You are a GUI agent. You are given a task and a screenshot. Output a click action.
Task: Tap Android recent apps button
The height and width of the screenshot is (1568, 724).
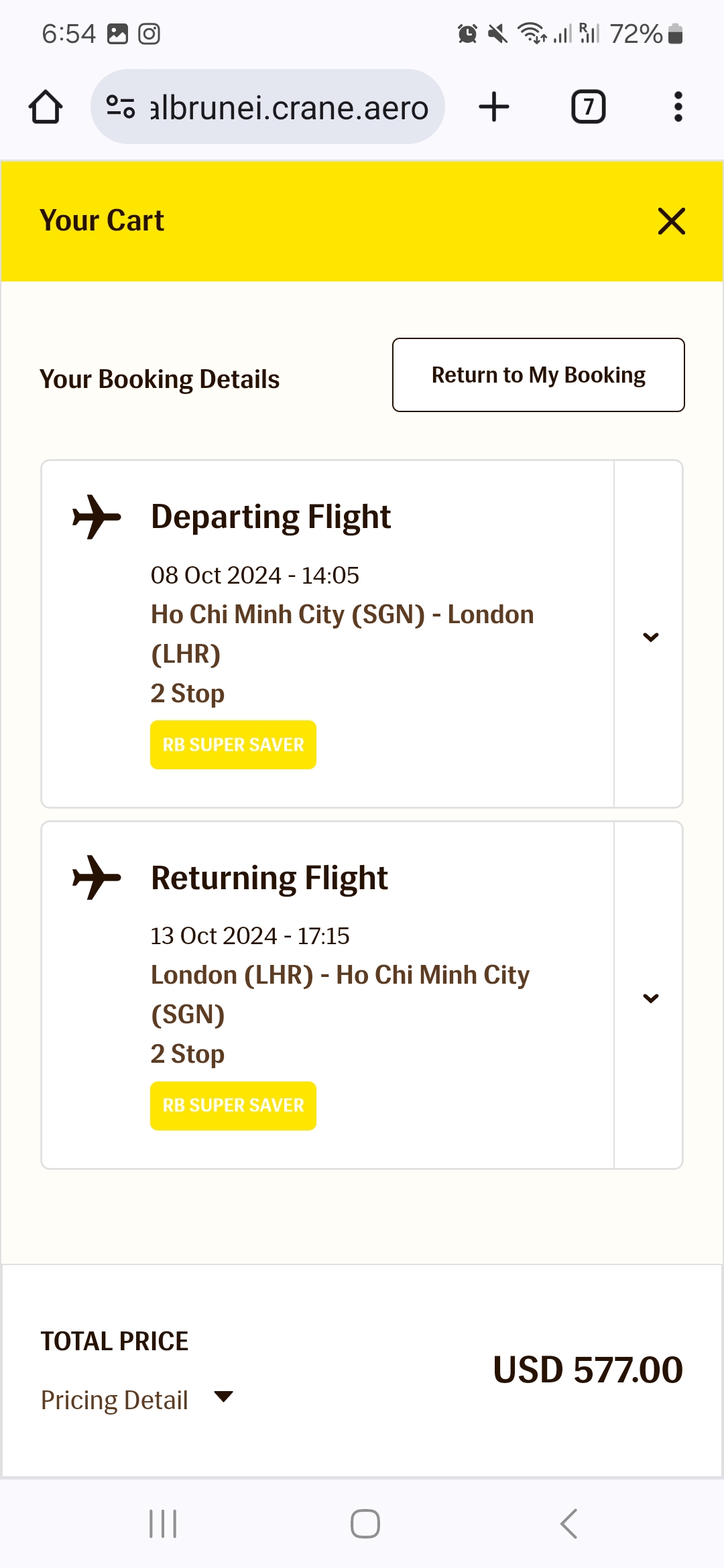click(163, 1524)
